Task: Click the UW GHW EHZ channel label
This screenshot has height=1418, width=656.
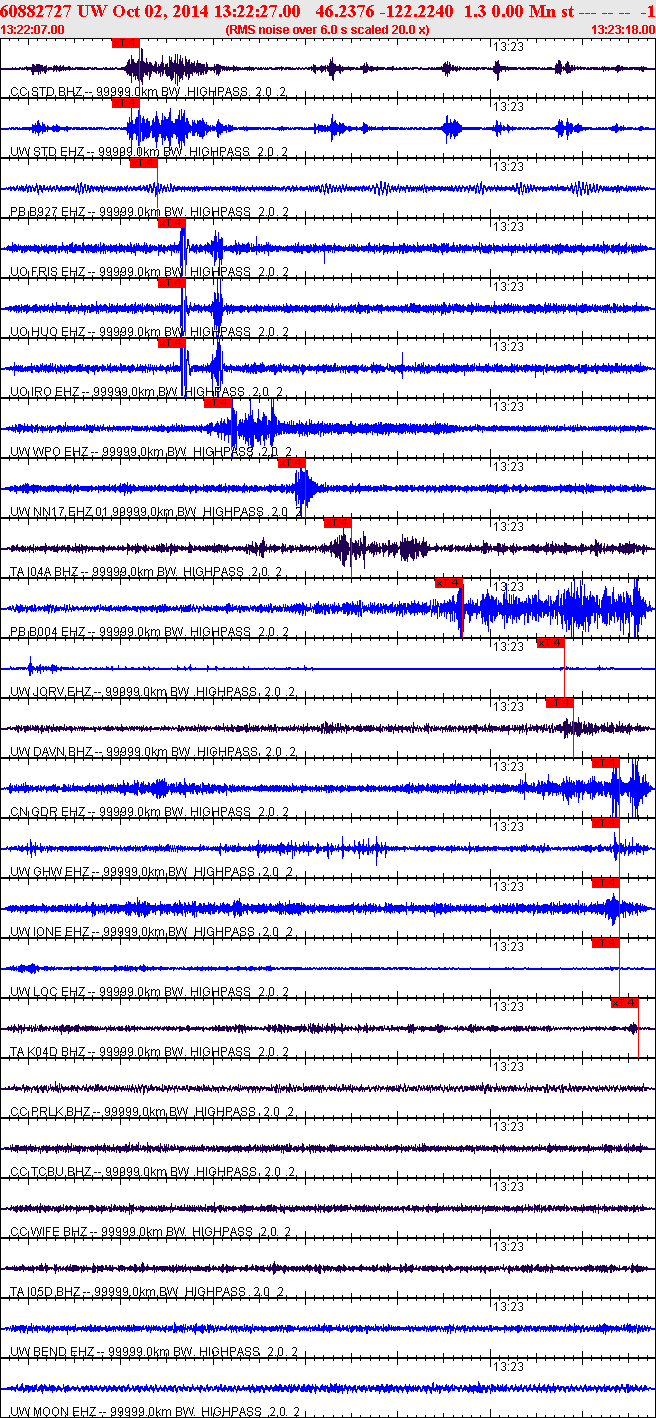Action: point(150,872)
